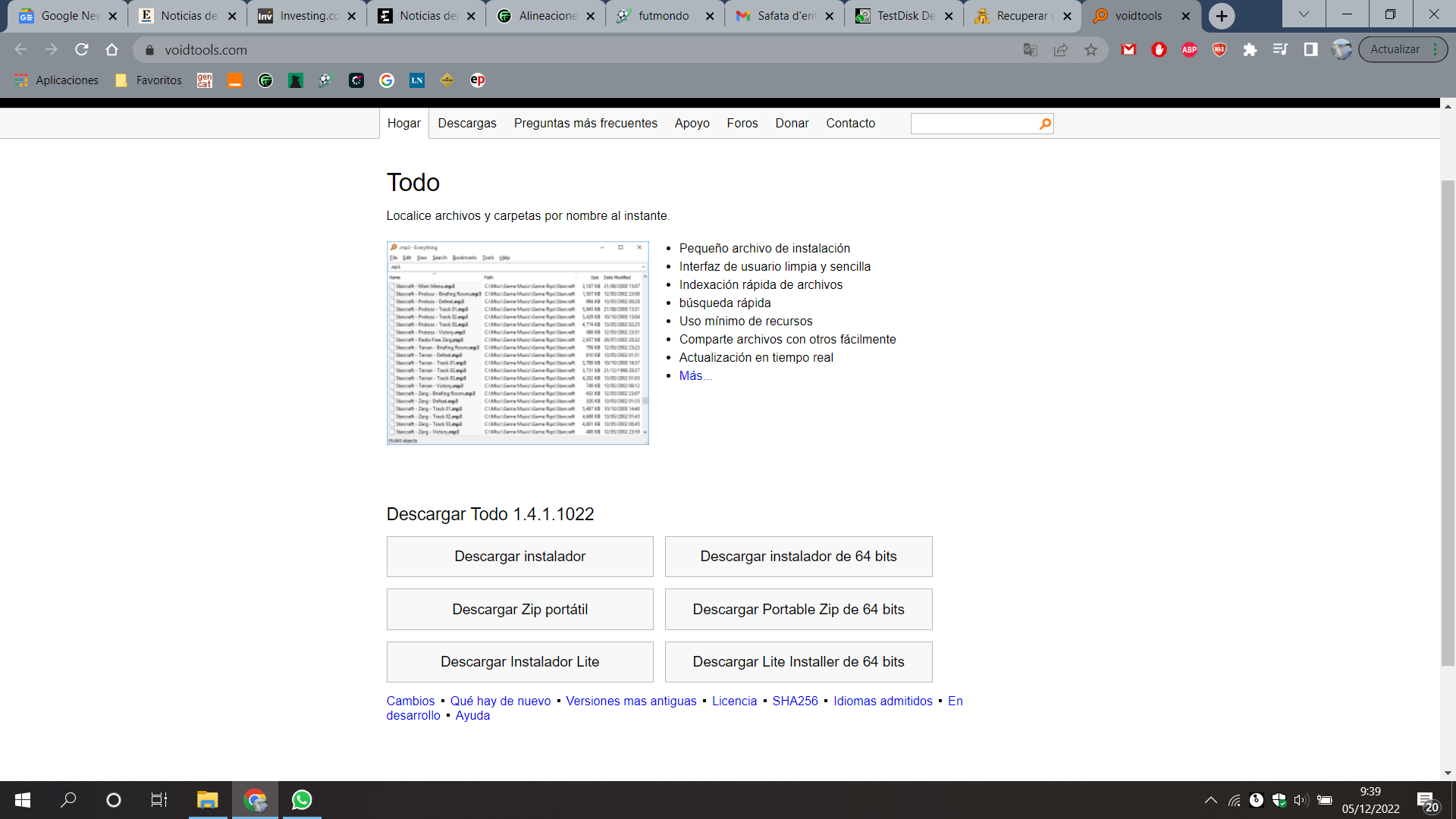The image size is (1456, 819).
Task: Open the Idiomas admitidos link
Action: (883, 701)
